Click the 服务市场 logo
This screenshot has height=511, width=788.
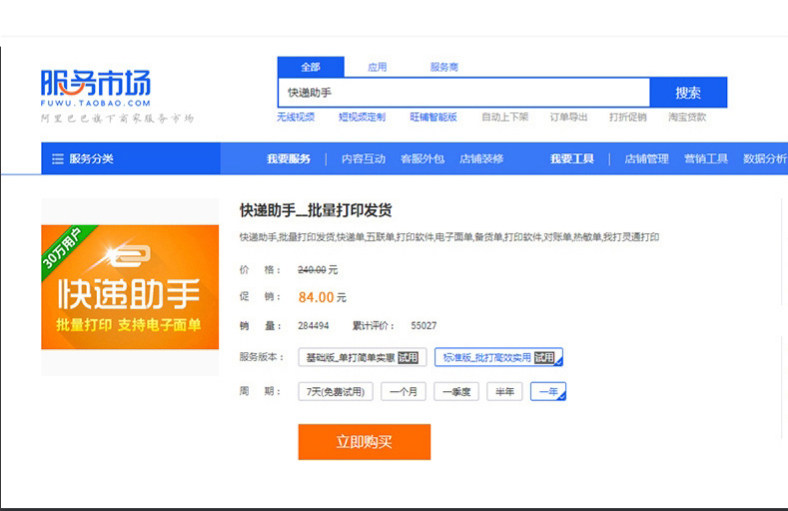pyautogui.click(x=95, y=88)
